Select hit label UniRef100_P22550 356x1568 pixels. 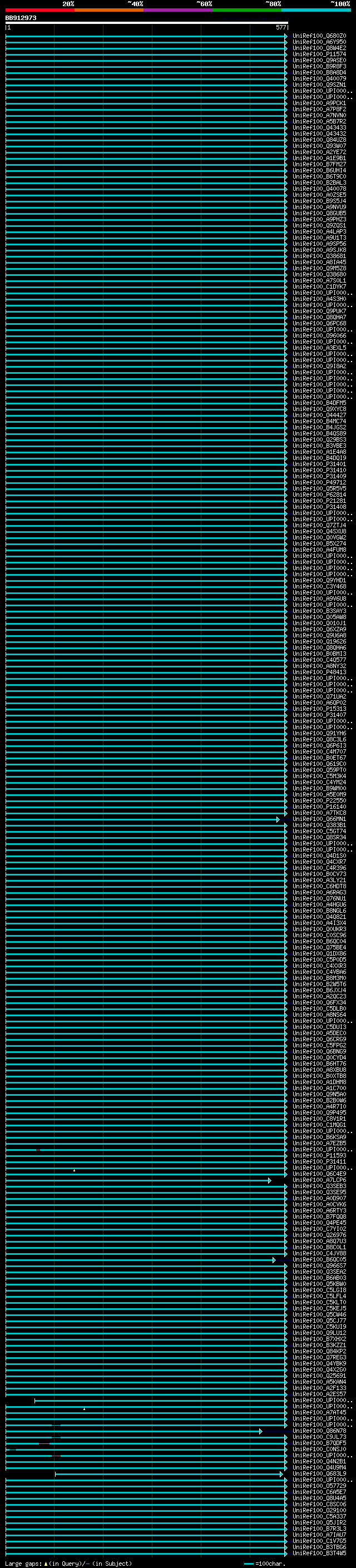[x=319, y=801]
